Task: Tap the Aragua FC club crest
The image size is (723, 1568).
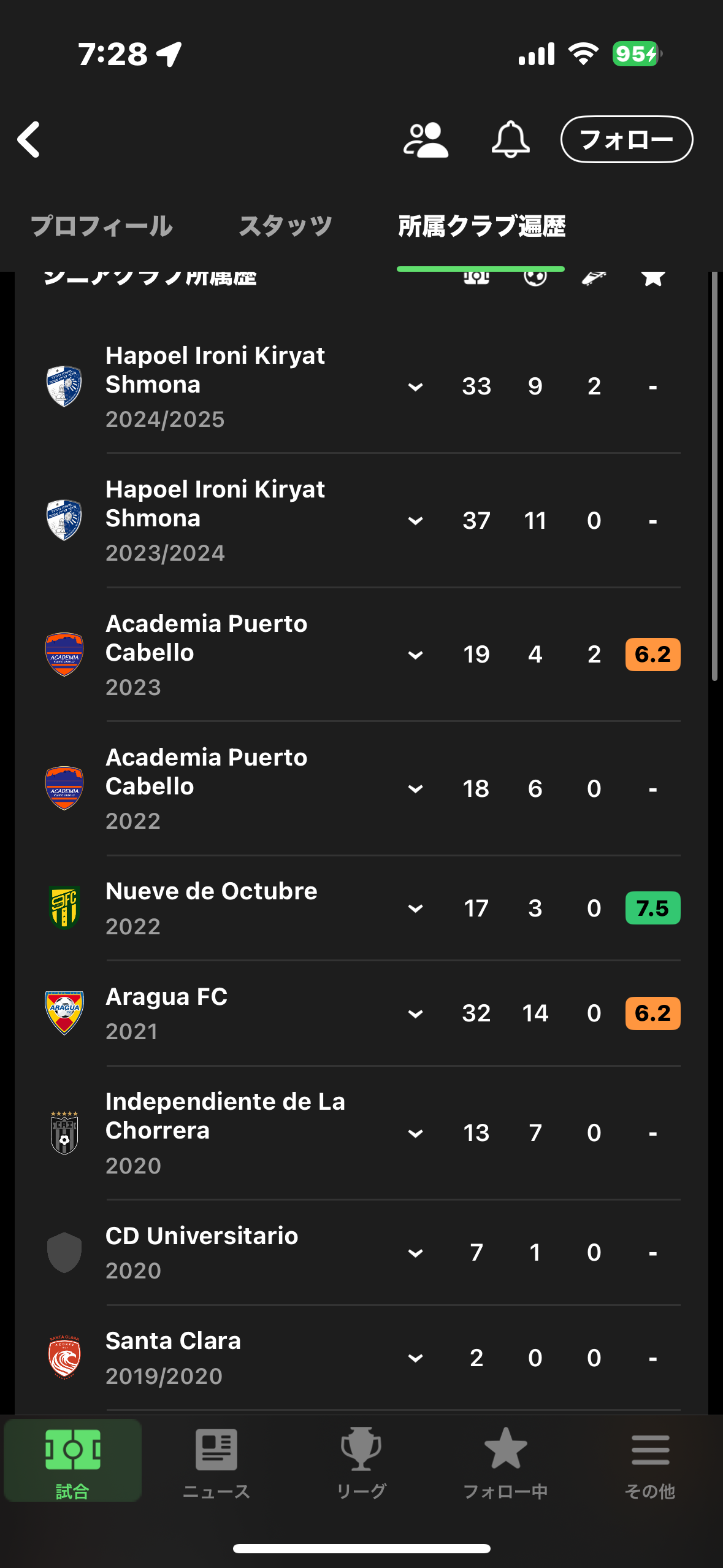Action: (x=64, y=1013)
